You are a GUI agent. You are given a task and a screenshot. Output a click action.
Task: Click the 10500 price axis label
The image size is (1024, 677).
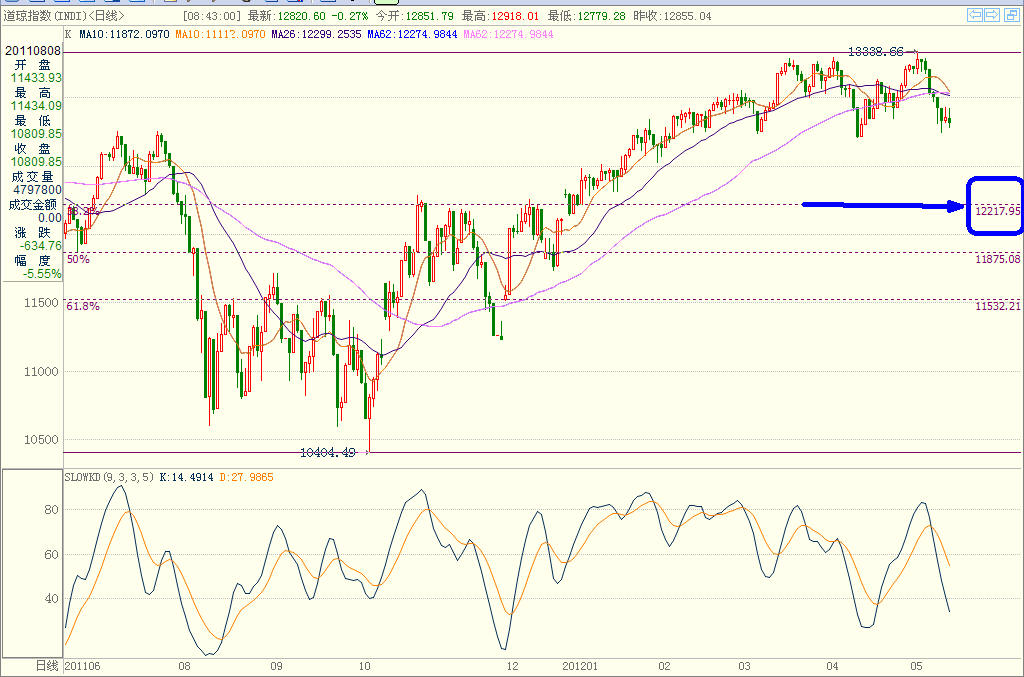pos(41,439)
